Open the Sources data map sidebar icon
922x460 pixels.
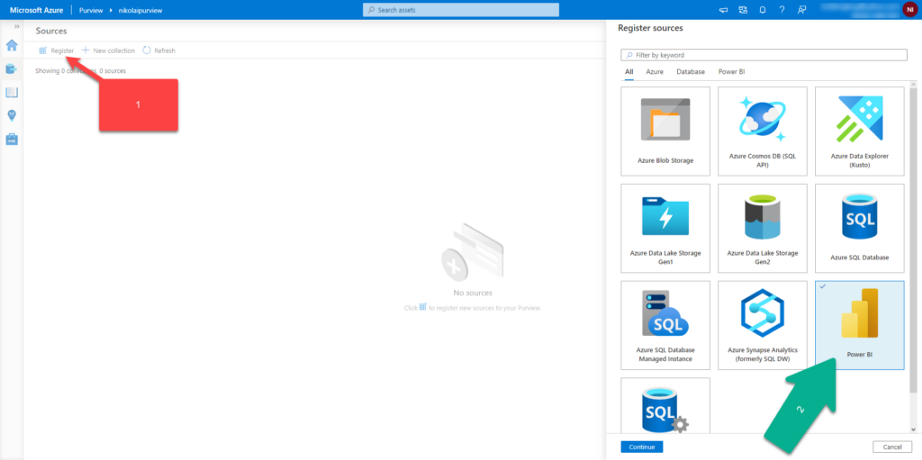(11, 69)
